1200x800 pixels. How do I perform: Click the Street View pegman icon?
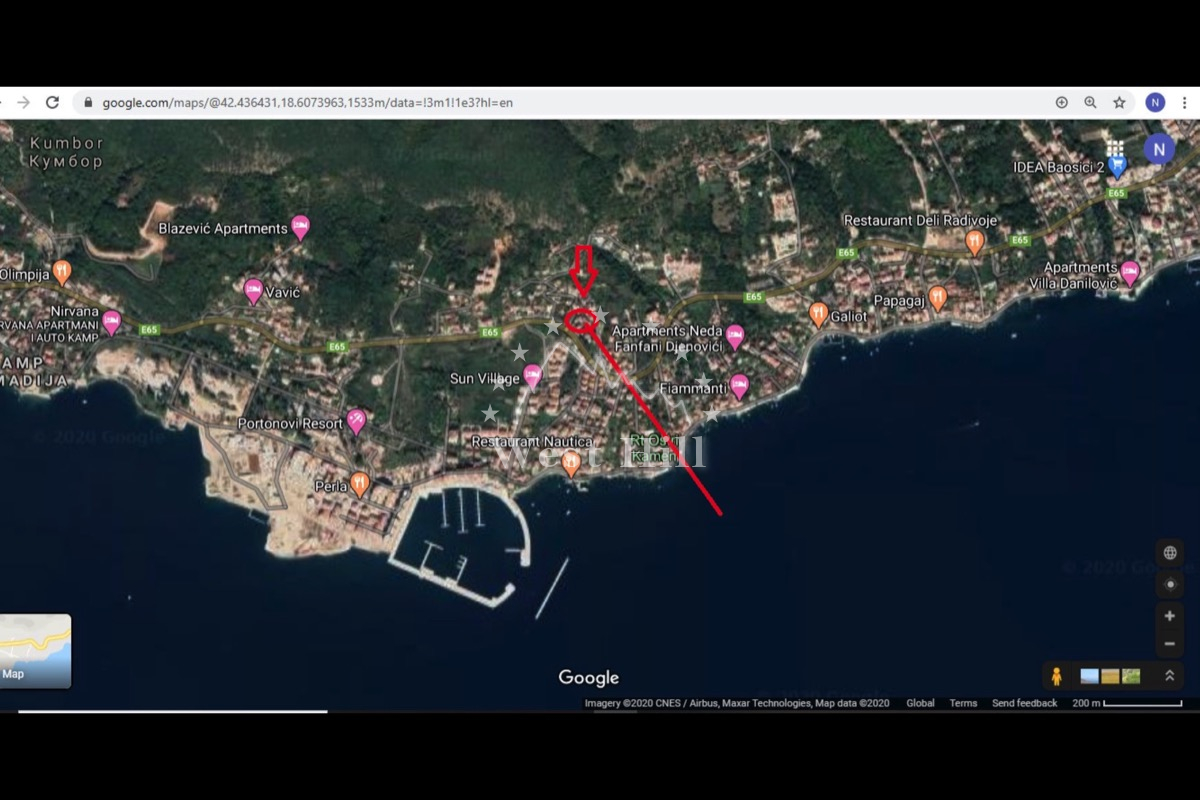1056,676
